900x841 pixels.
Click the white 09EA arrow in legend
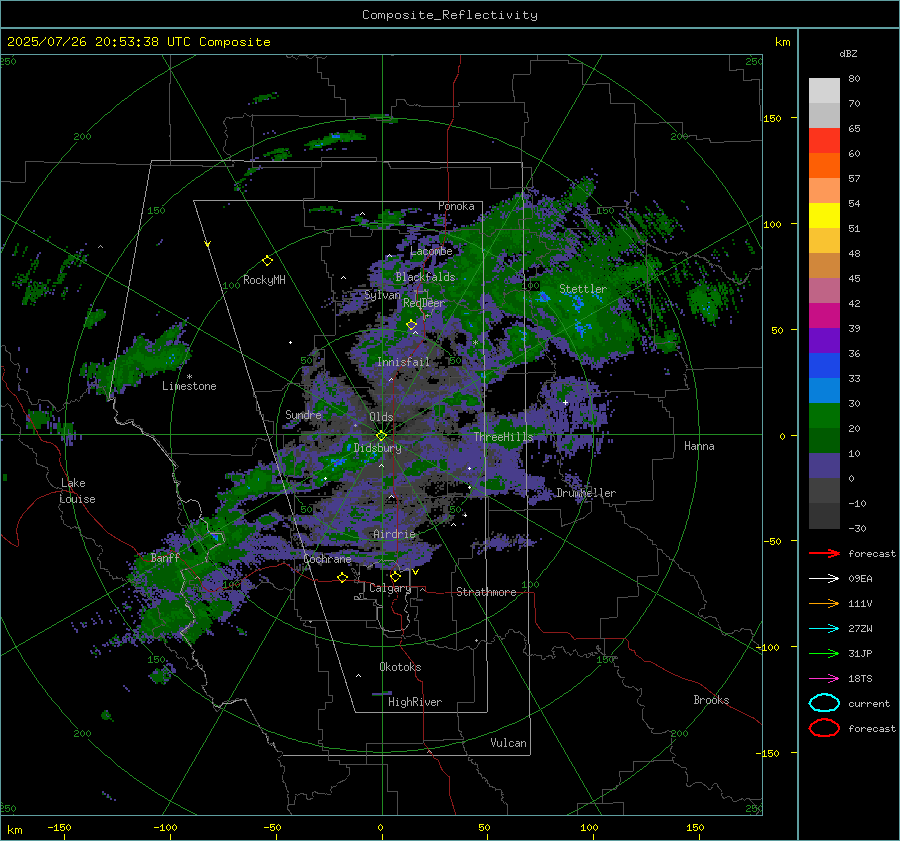click(x=824, y=578)
